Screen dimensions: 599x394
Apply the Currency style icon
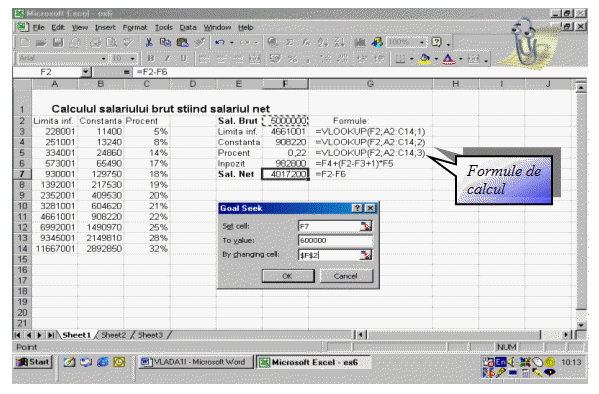coord(275,59)
